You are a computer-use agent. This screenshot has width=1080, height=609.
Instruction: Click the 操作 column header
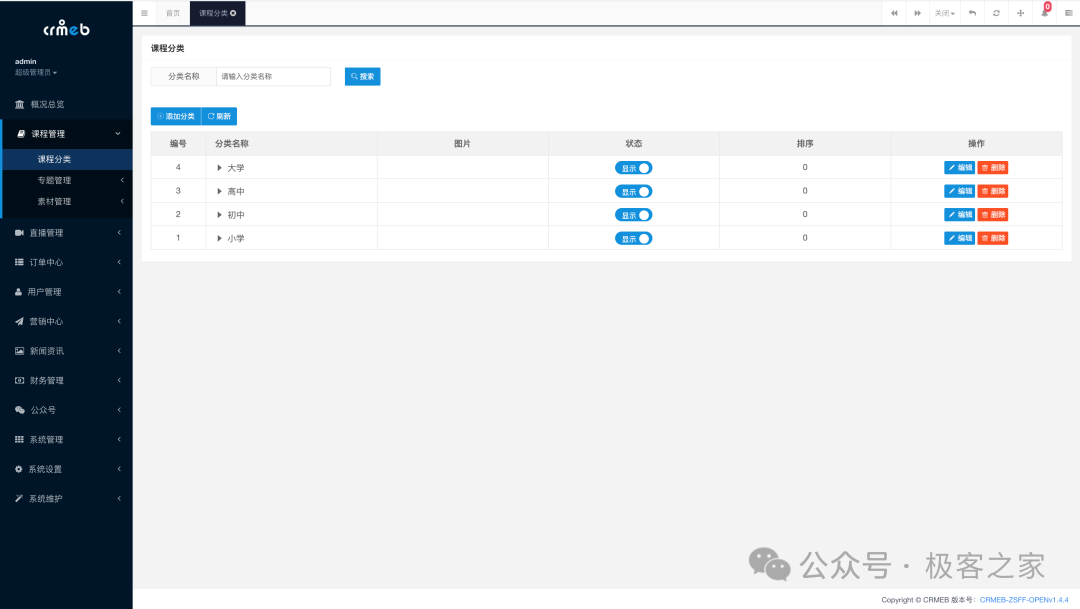(976, 143)
